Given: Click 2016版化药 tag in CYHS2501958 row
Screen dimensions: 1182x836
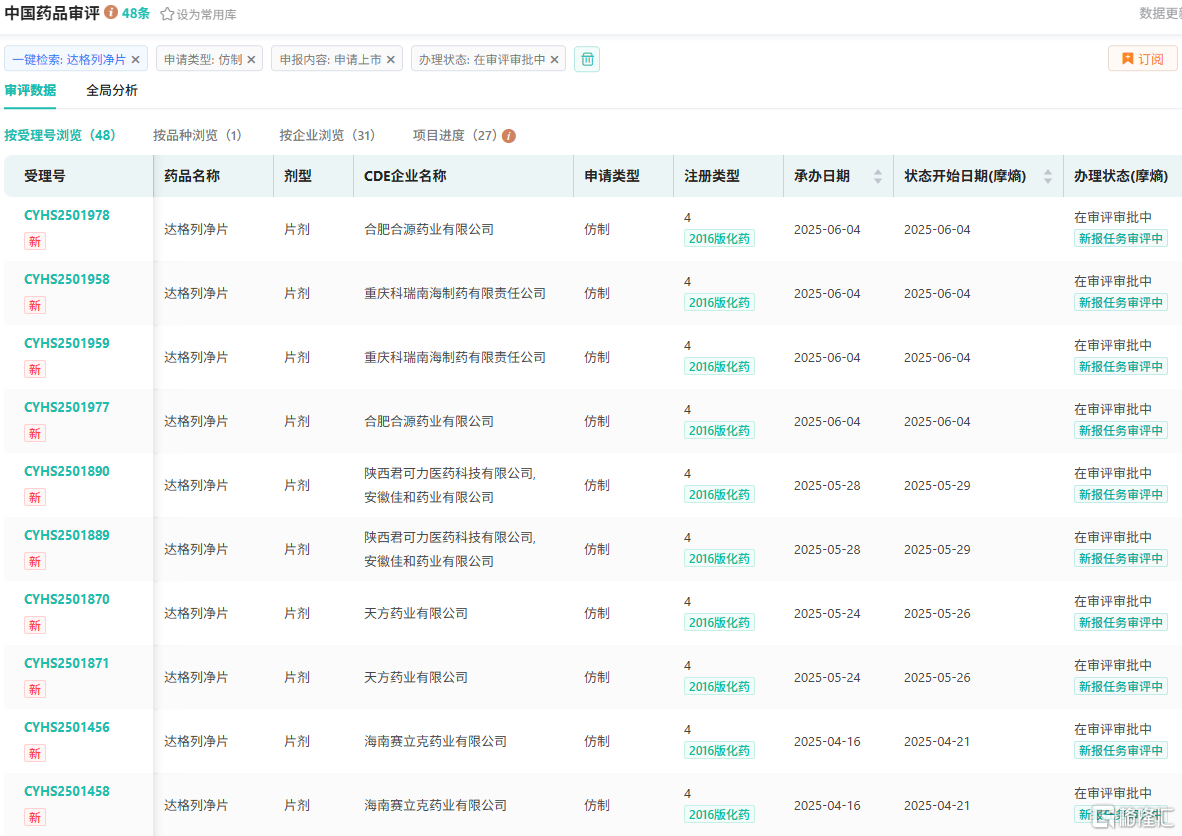Looking at the screenshot, I should coord(719,303).
